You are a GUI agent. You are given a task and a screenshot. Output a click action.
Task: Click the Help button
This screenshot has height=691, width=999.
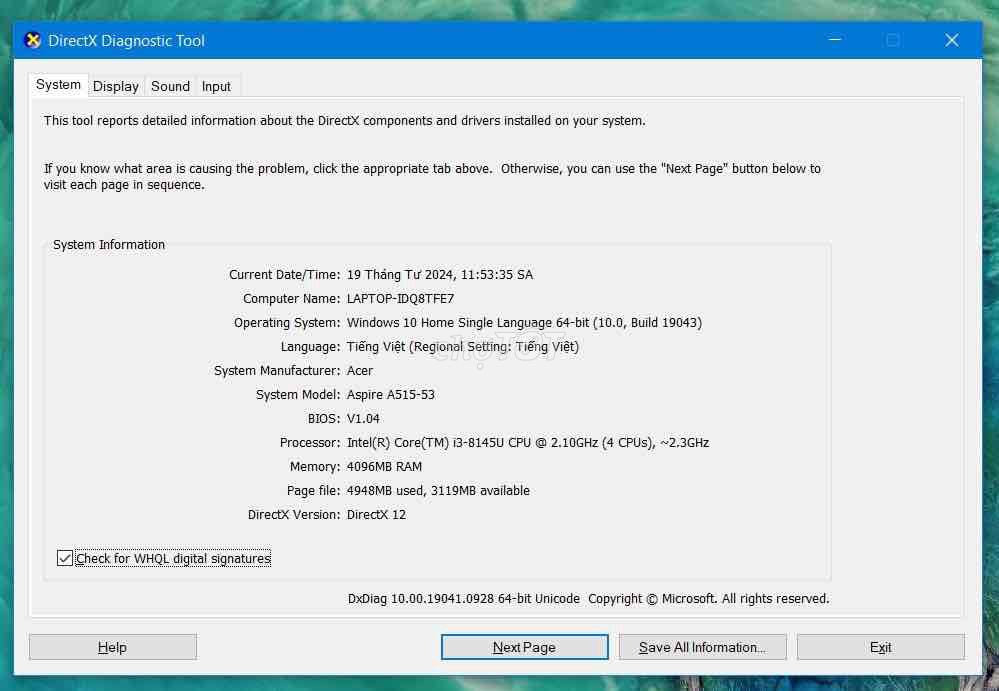click(x=113, y=647)
